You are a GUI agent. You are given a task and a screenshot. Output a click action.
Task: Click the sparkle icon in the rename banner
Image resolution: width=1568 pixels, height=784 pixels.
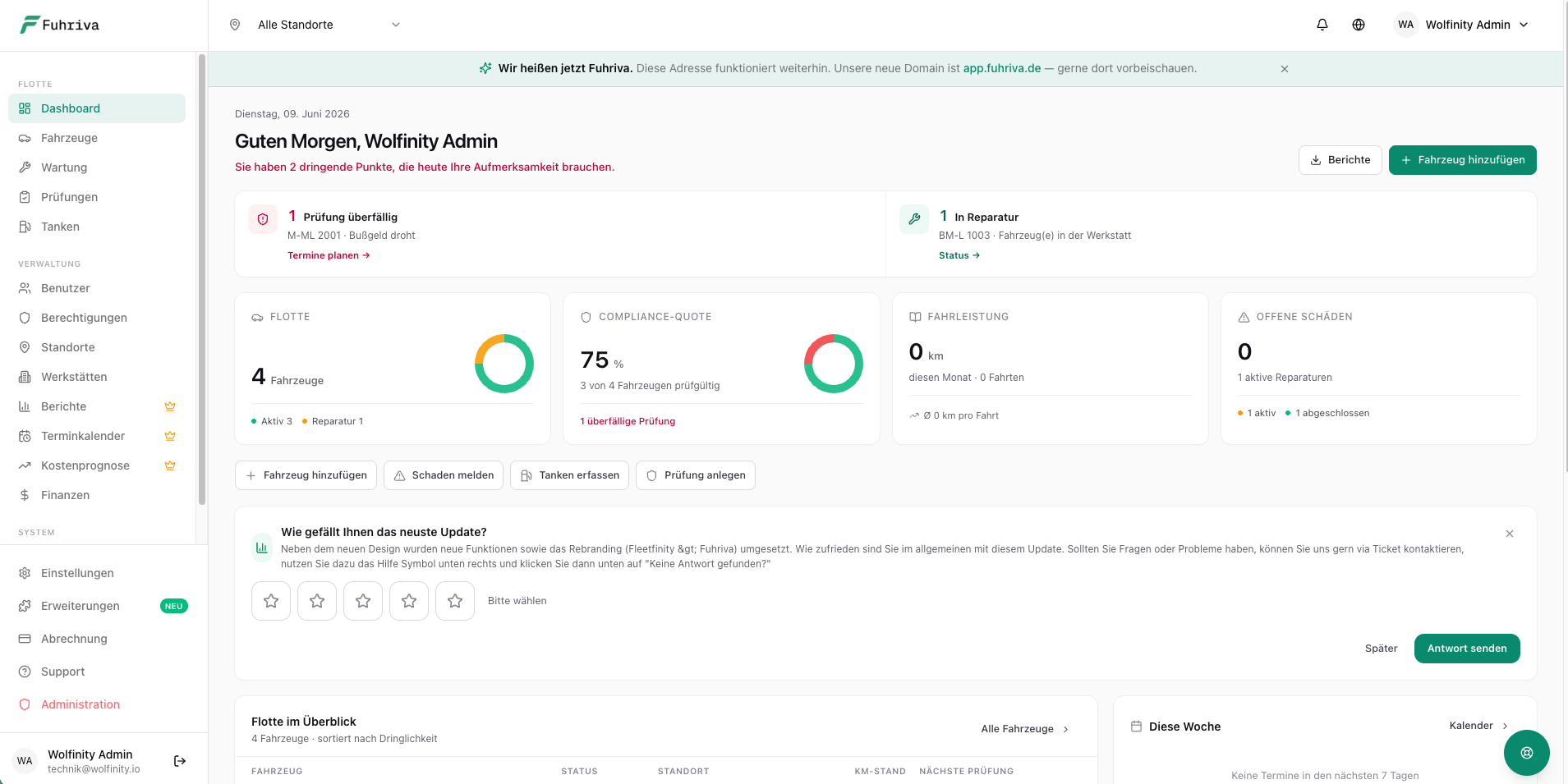[485, 68]
